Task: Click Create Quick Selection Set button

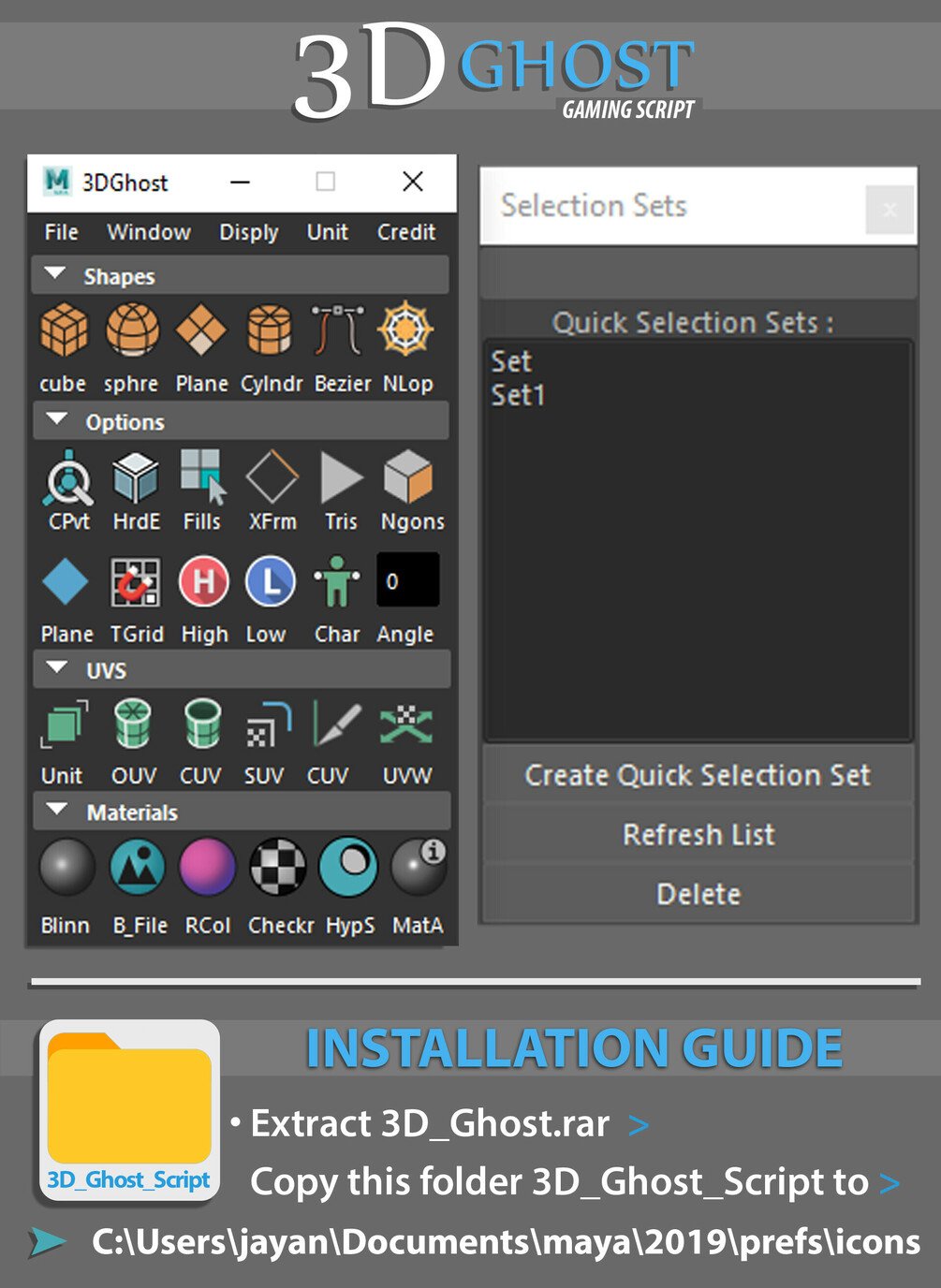Action: point(698,775)
